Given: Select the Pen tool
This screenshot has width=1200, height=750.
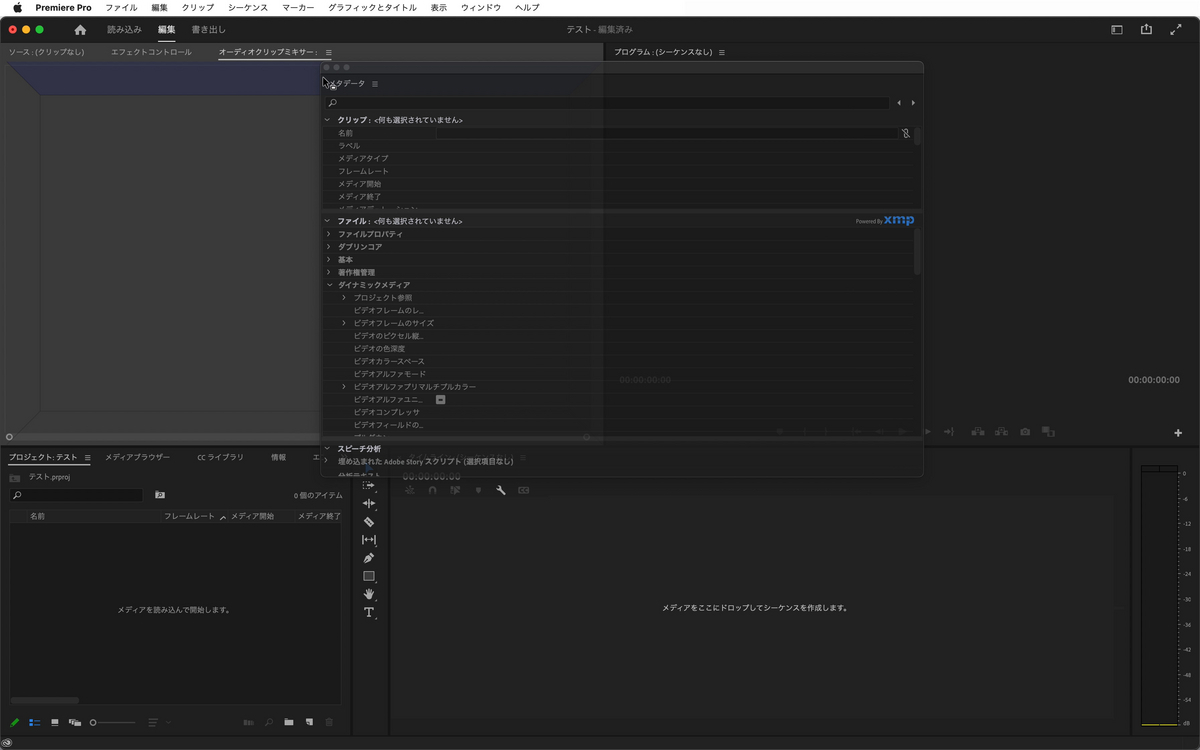Looking at the screenshot, I should click(x=369, y=558).
